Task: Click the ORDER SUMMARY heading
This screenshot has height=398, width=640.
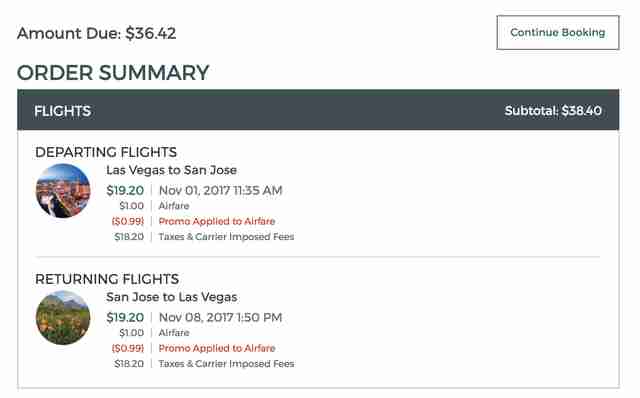Action: coord(113,73)
